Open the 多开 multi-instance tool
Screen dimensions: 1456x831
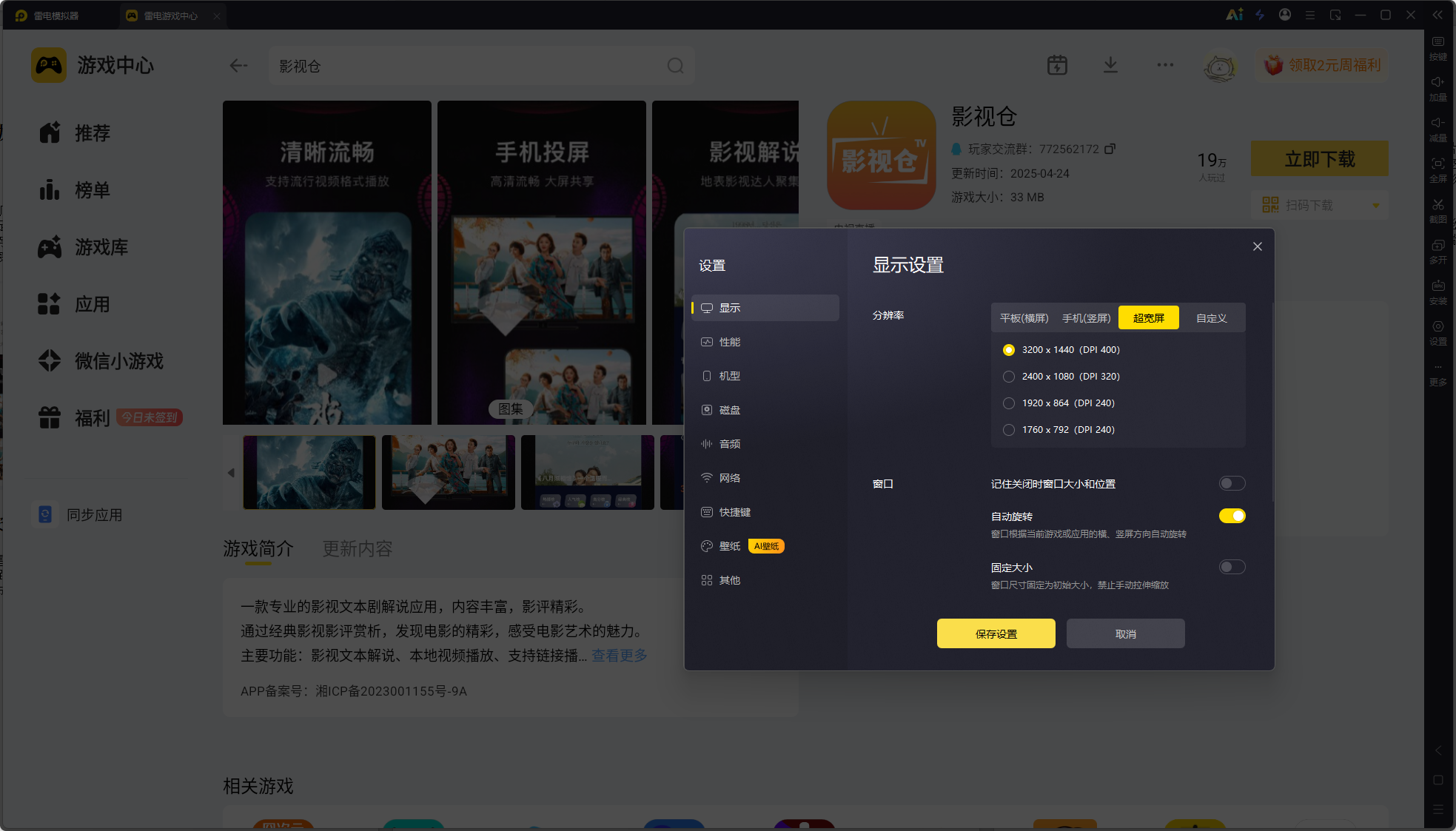tap(1438, 252)
